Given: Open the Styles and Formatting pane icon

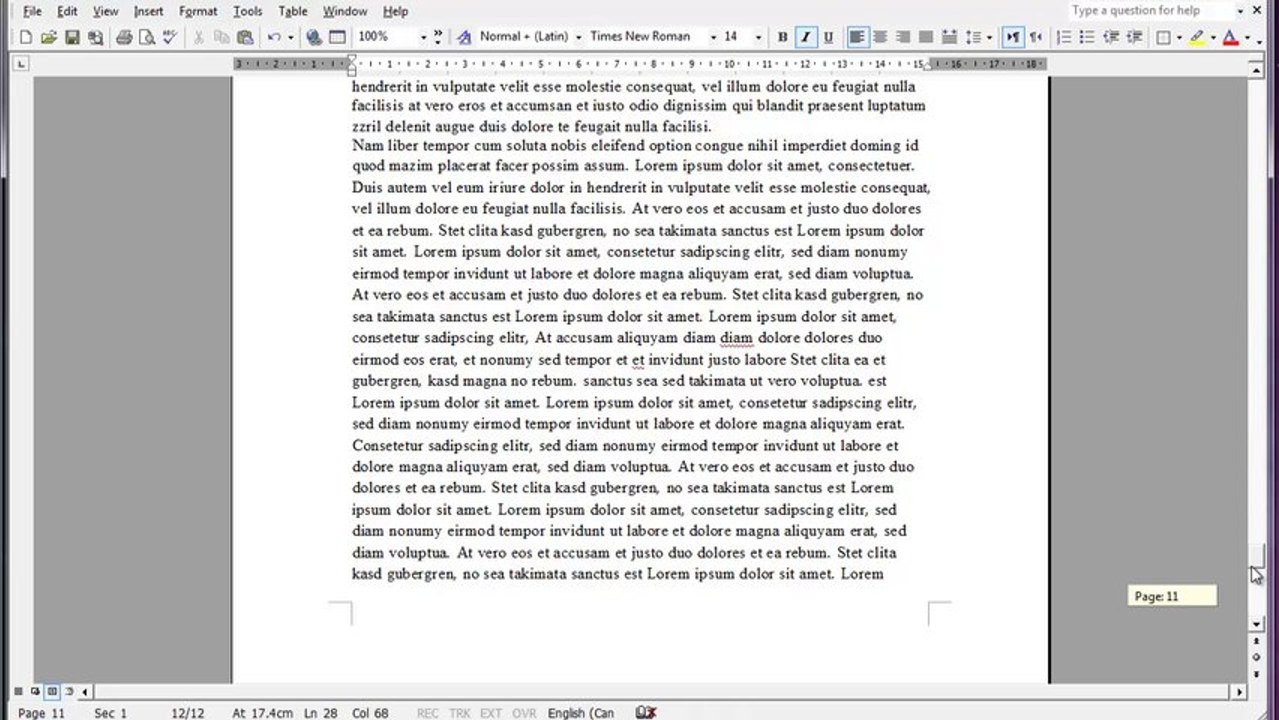Looking at the screenshot, I should pyautogui.click(x=464, y=37).
